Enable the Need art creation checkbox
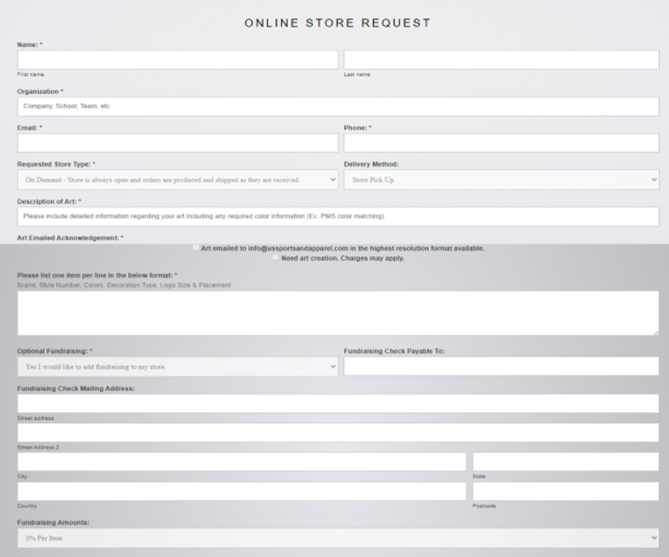 (x=276, y=257)
